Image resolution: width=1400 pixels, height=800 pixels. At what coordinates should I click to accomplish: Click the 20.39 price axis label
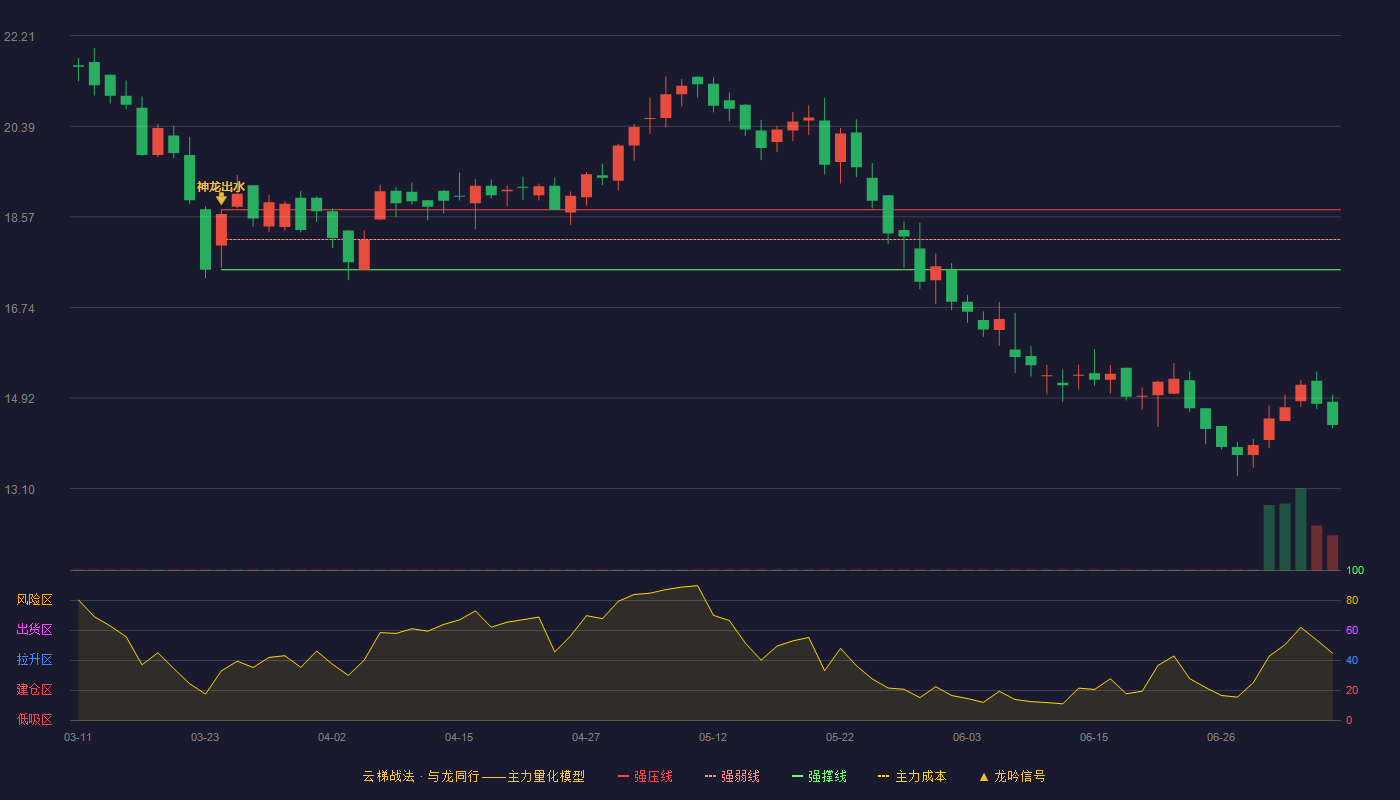19,127
